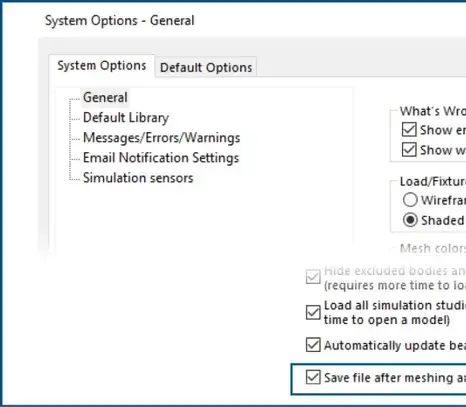The height and width of the screenshot is (407, 466).
Task: Choose the Shaded radio button
Action: [410, 220]
